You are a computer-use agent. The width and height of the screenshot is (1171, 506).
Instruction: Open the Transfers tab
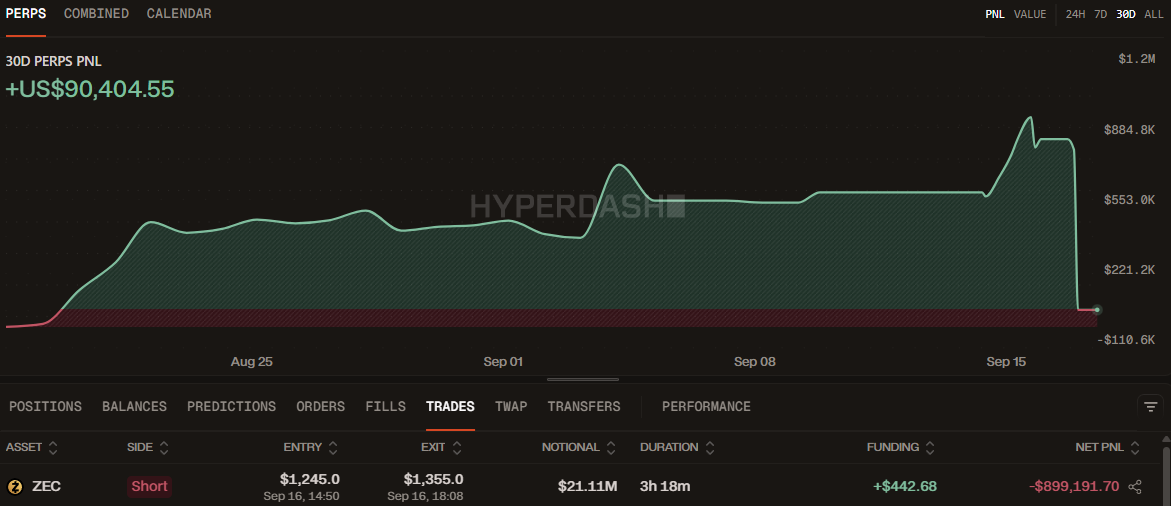[x=584, y=407]
